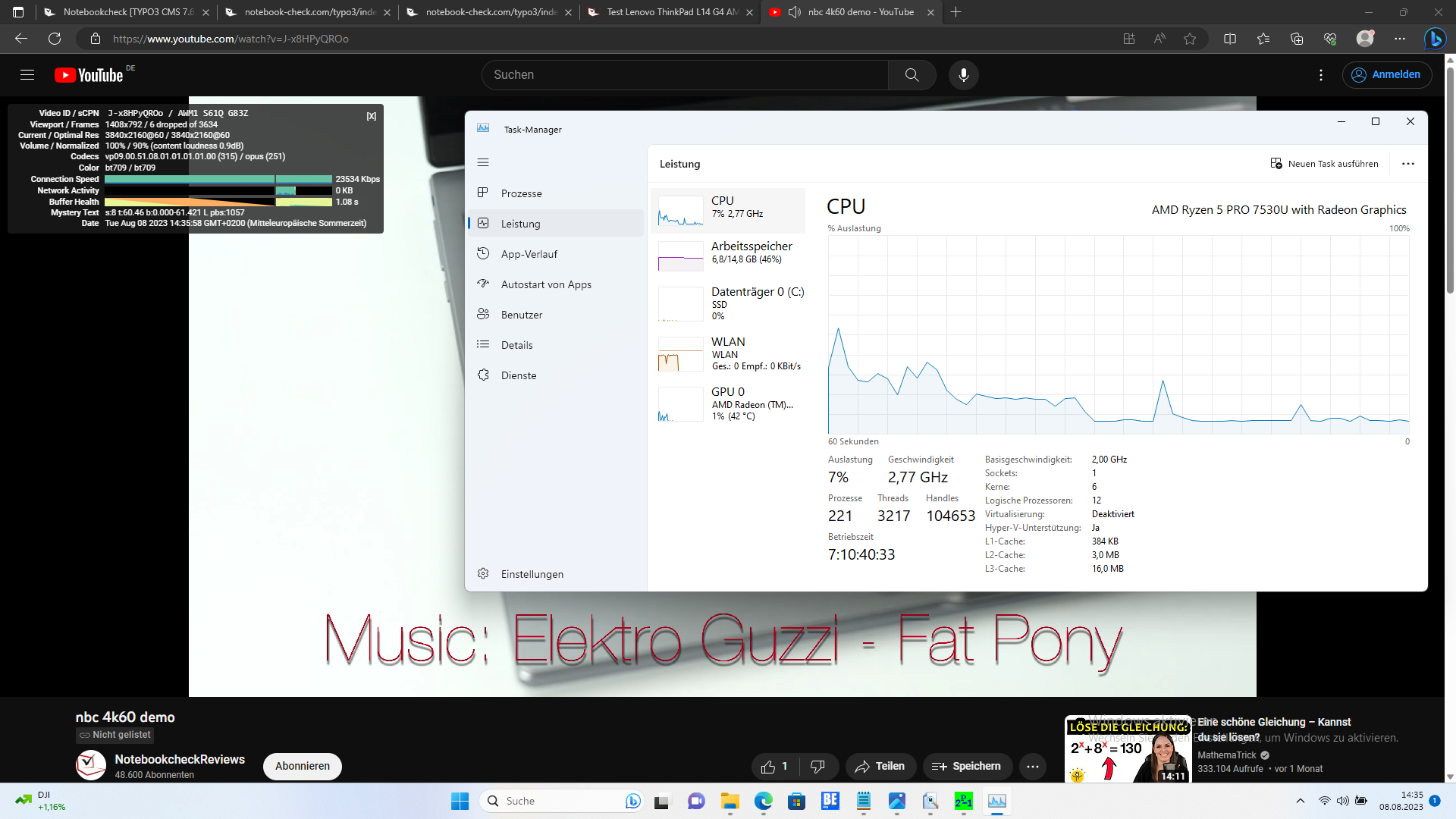Click Neuen Task ausführen button
This screenshot has height=819, width=1456.
click(1324, 164)
